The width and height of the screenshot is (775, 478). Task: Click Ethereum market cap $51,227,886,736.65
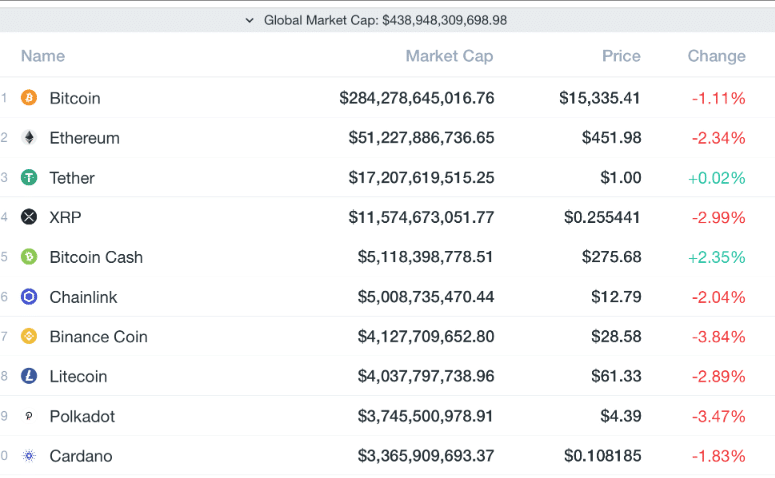(421, 137)
